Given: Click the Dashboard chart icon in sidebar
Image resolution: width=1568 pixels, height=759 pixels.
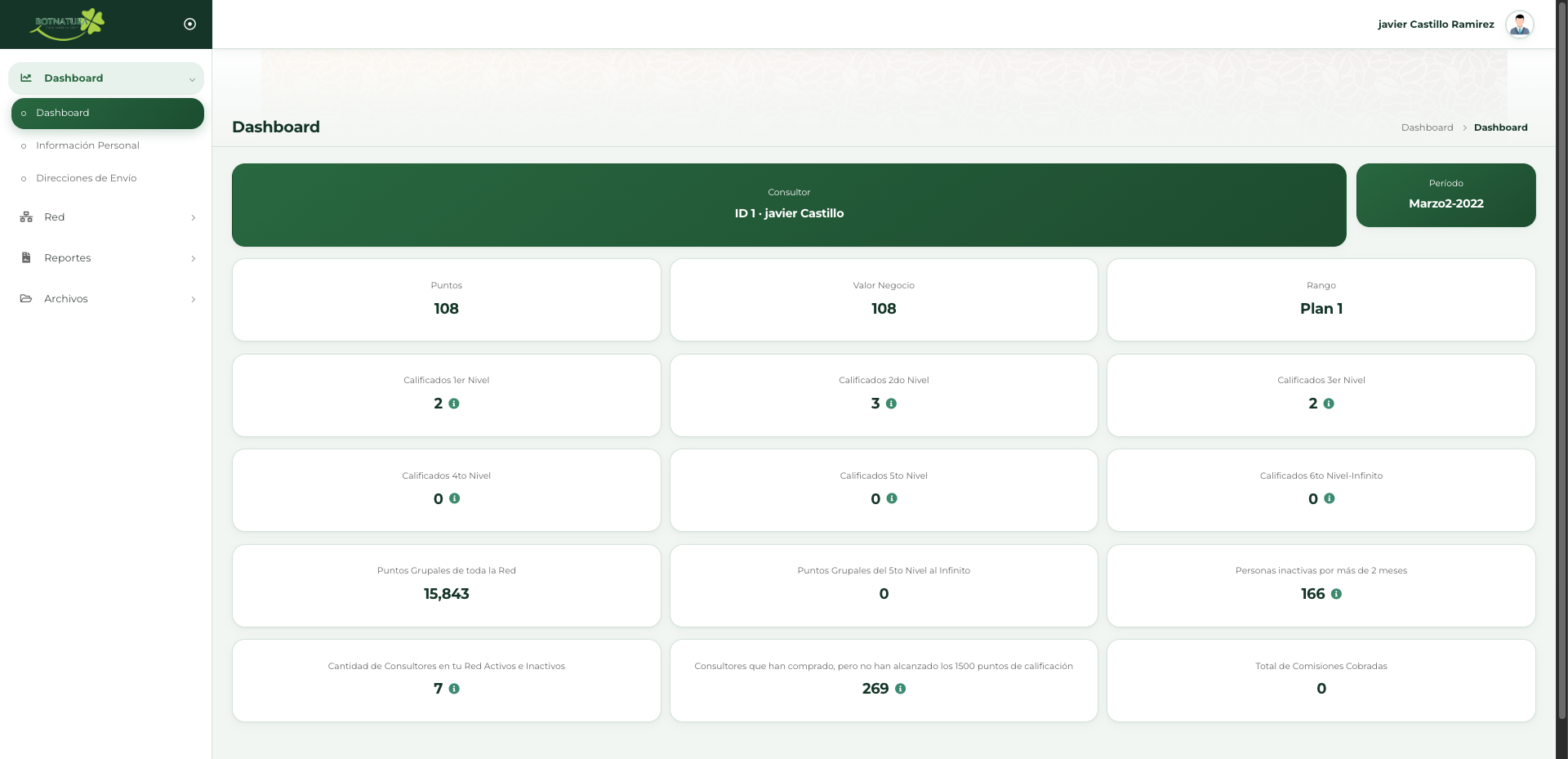Looking at the screenshot, I should [26, 78].
